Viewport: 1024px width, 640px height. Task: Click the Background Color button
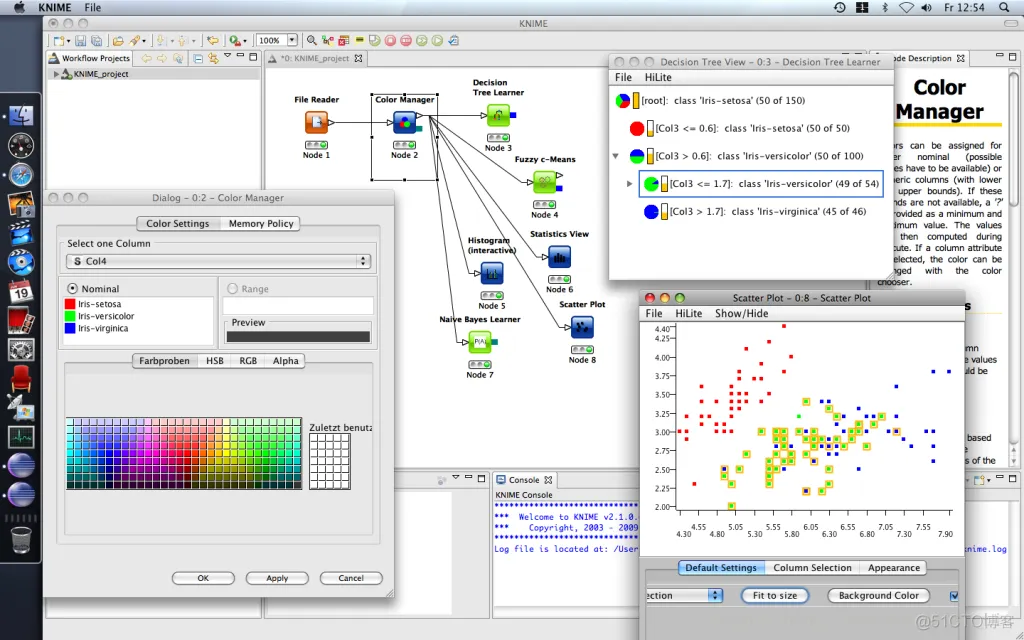coord(878,596)
